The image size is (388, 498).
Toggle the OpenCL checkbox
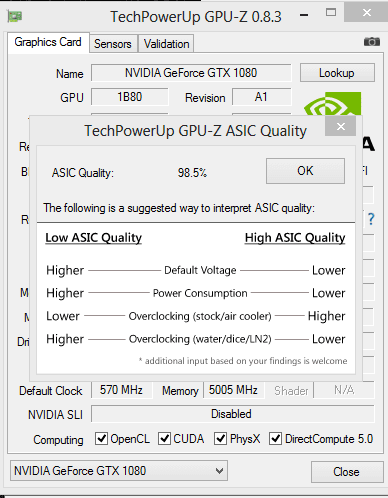(101, 438)
